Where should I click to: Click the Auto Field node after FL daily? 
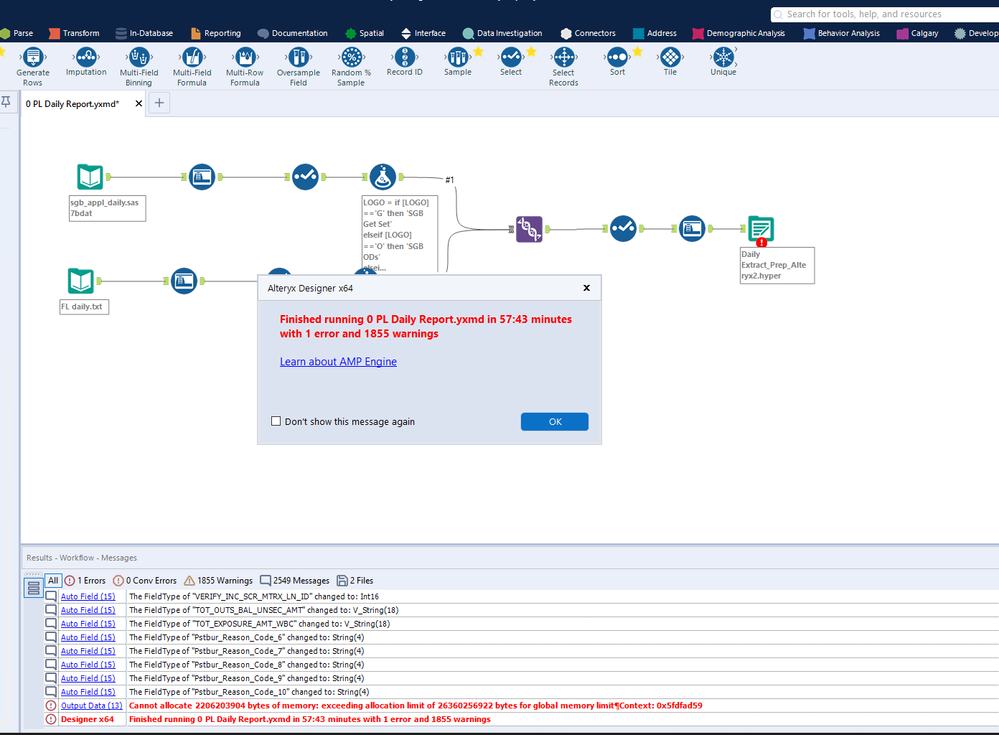pyautogui.click(x=184, y=281)
